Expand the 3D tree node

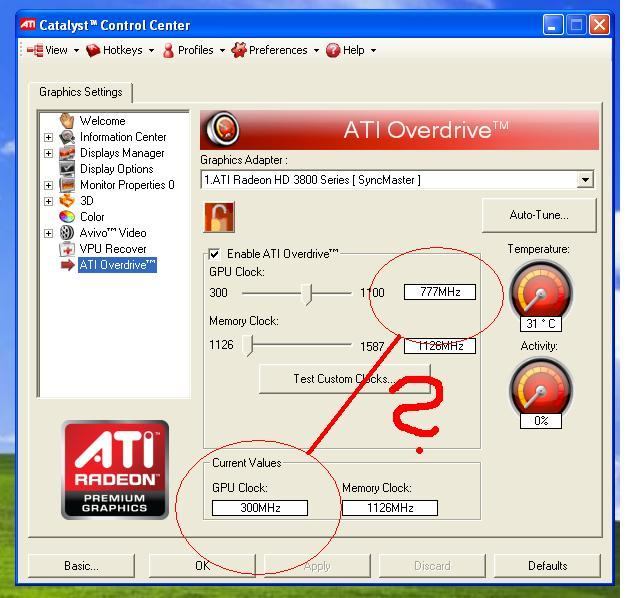[x=48, y=201]
